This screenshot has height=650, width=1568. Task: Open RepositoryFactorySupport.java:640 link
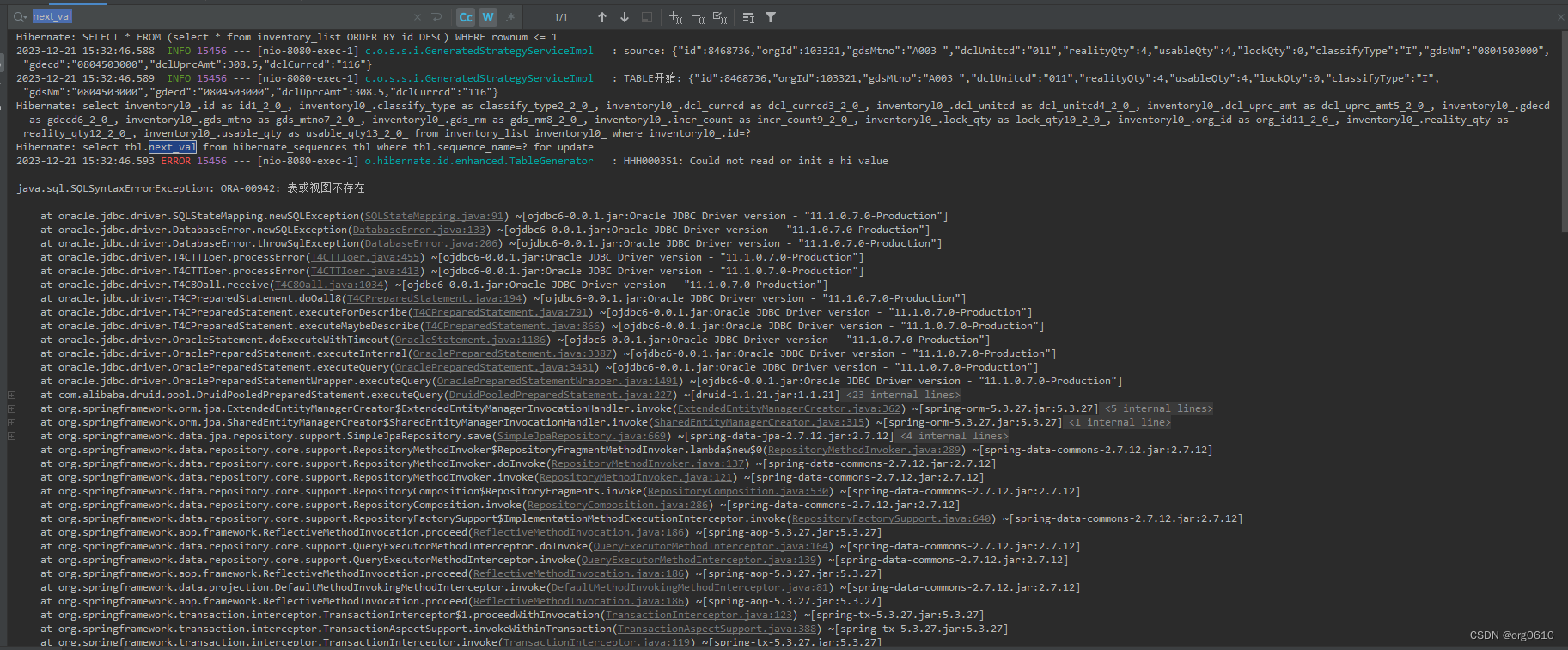(891, 519)
